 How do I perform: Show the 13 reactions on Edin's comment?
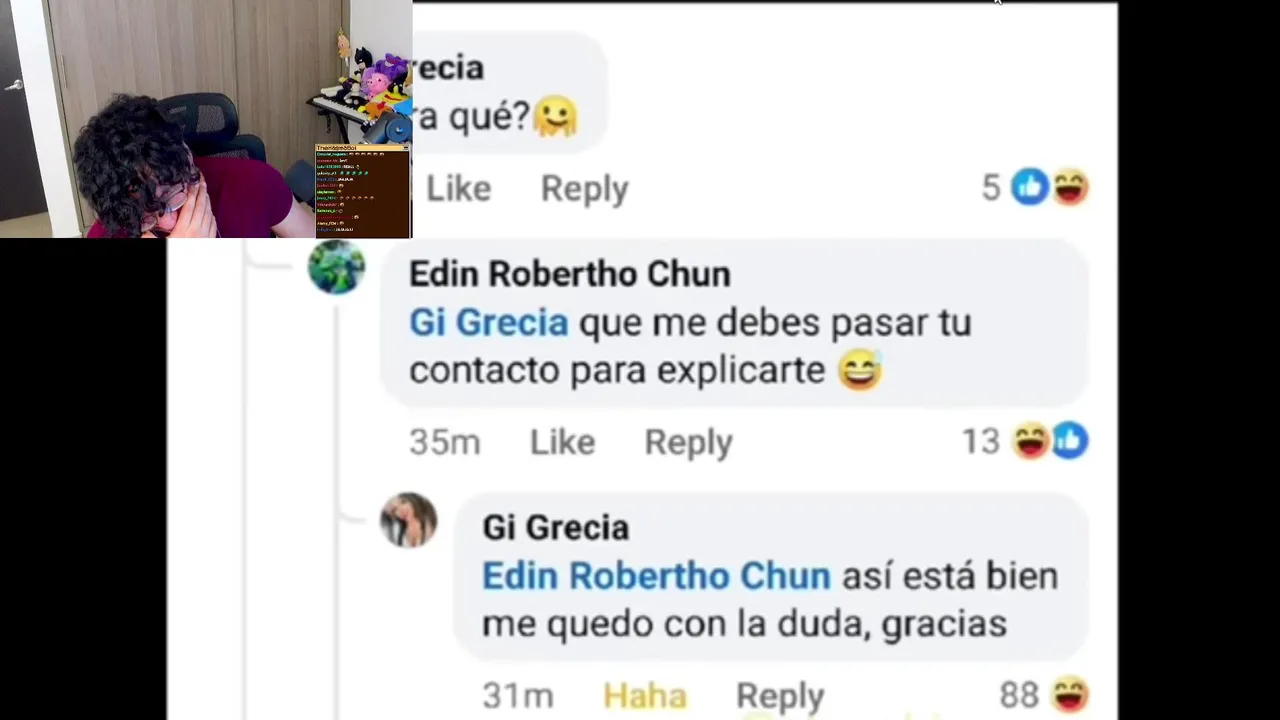(981, 442)
